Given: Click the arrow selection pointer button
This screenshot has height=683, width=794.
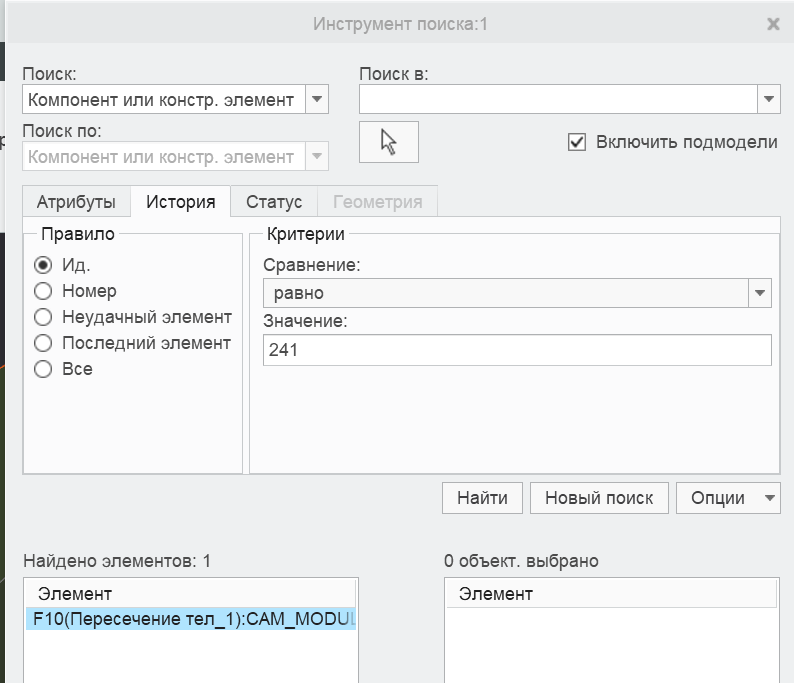Looking at the screenshot, I should 388,142.
